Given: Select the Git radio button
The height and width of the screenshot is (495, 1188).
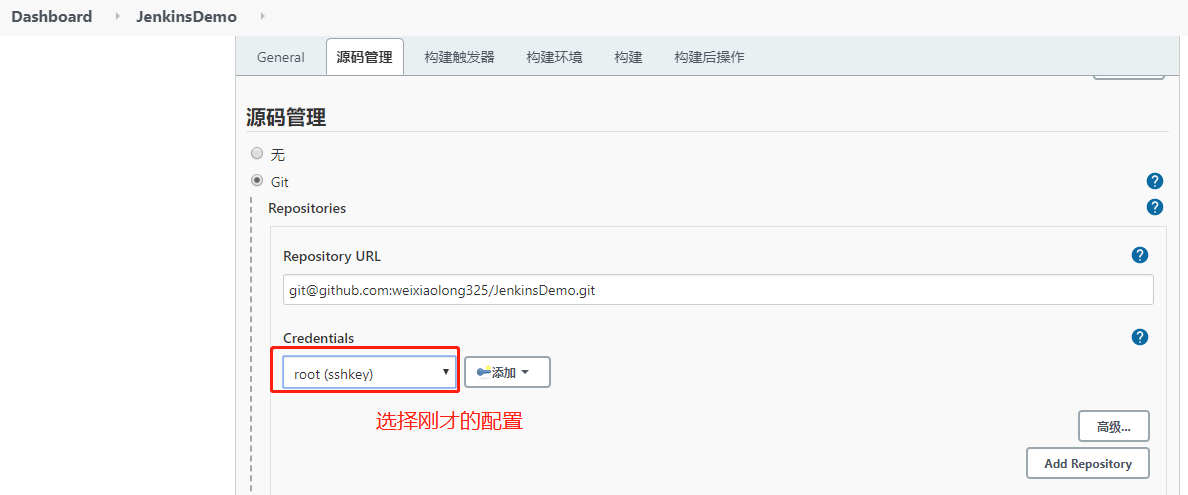Looking at the screenshot, I should pyautogui.click(x=257, y=181).
